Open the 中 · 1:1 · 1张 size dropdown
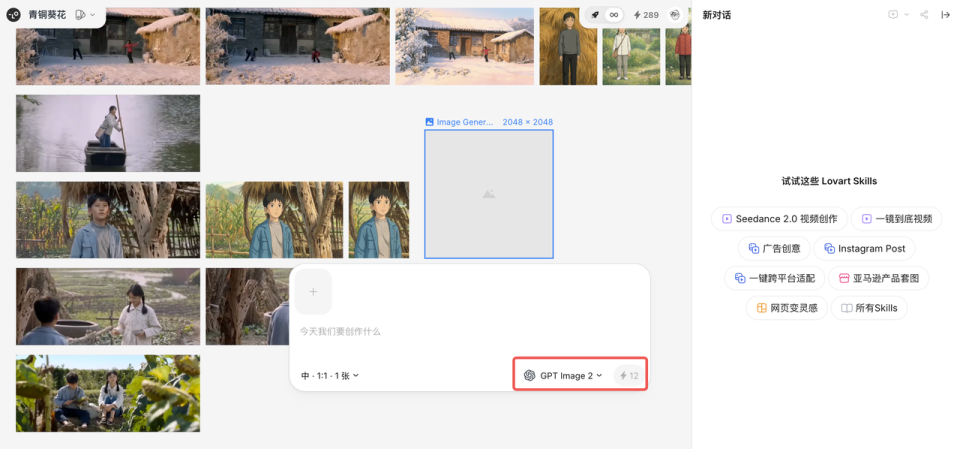The width and height of the screenshot is (960, 449). click(330, 375)
